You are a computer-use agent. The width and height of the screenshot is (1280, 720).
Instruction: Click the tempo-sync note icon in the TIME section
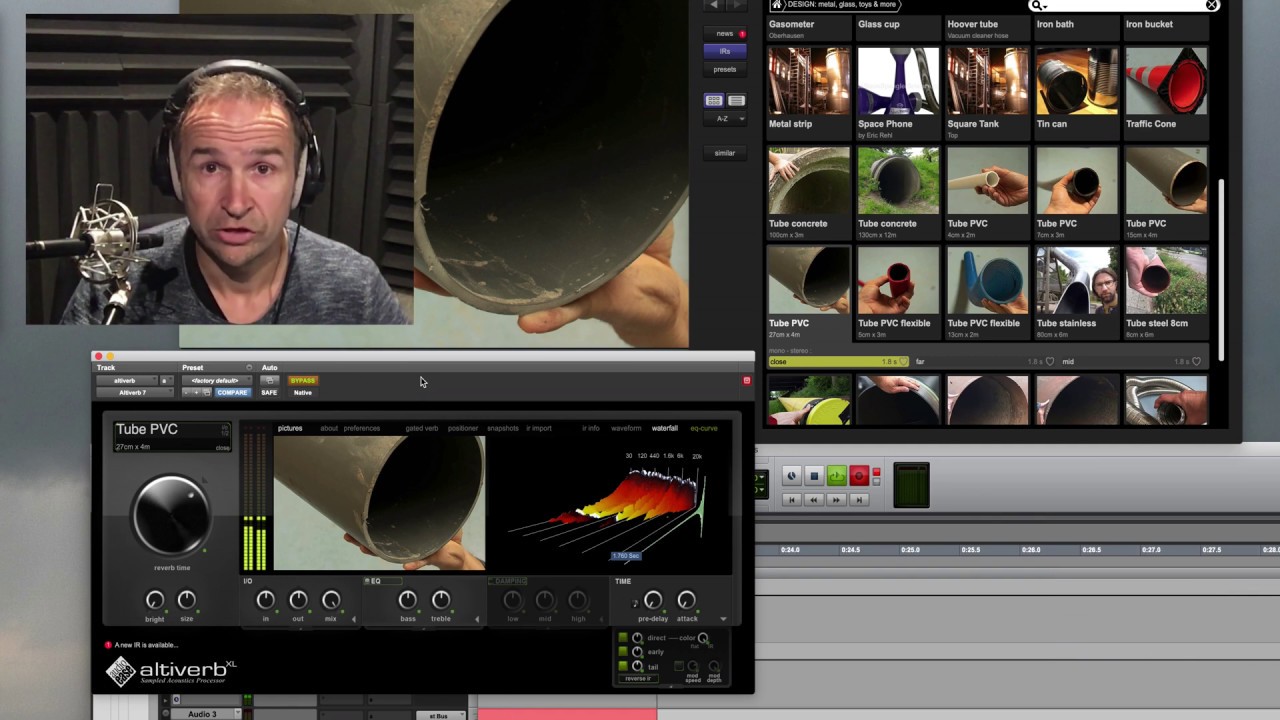(x=635, y=603)
